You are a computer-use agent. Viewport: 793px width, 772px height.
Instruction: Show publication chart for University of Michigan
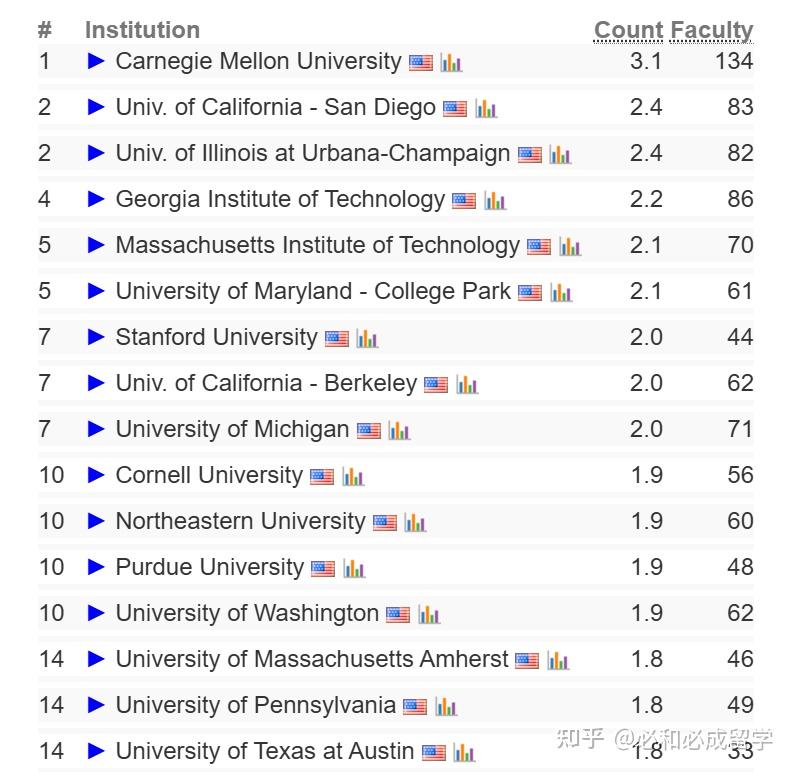[400, 431]
